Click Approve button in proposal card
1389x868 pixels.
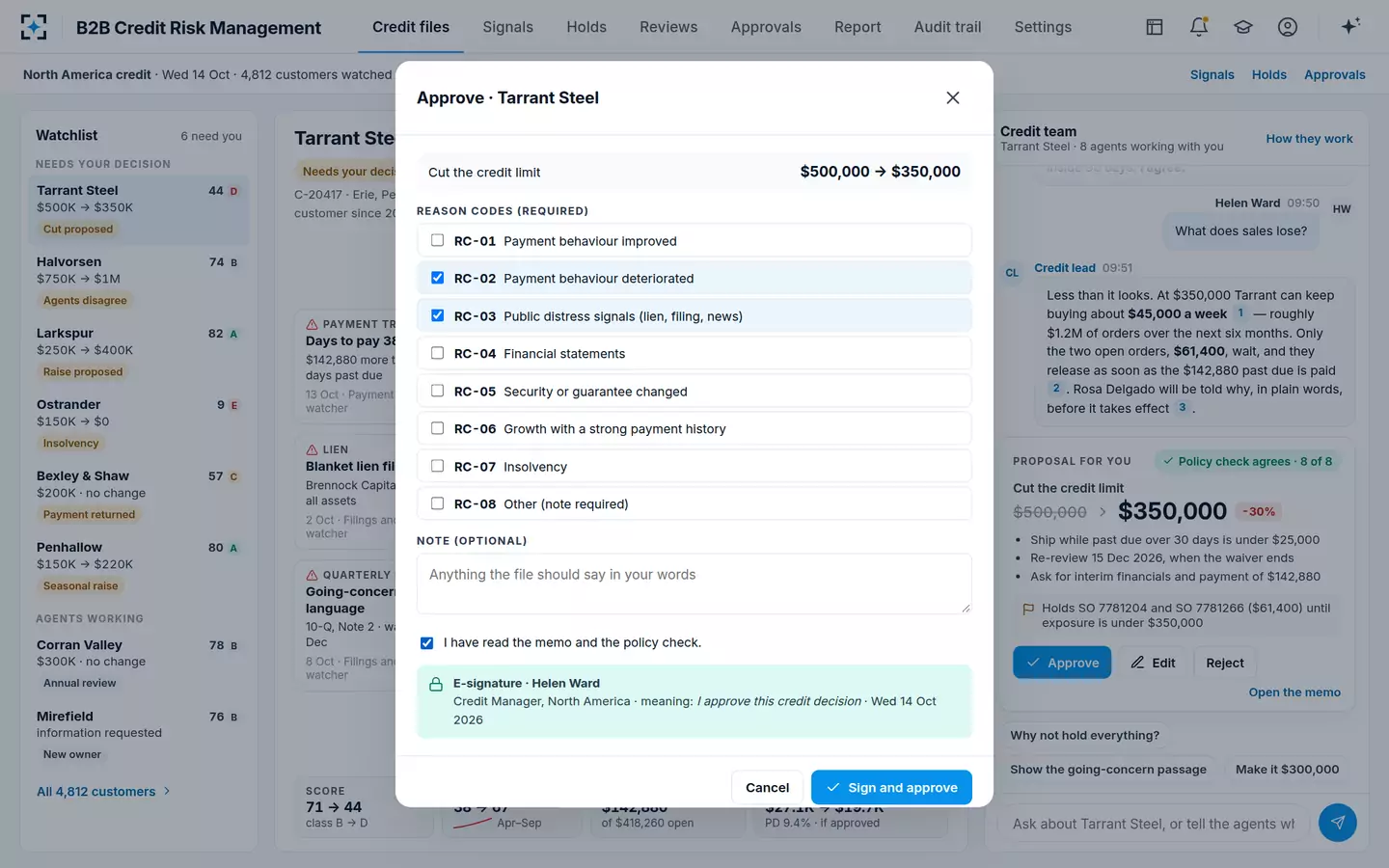coord(1062,663)
